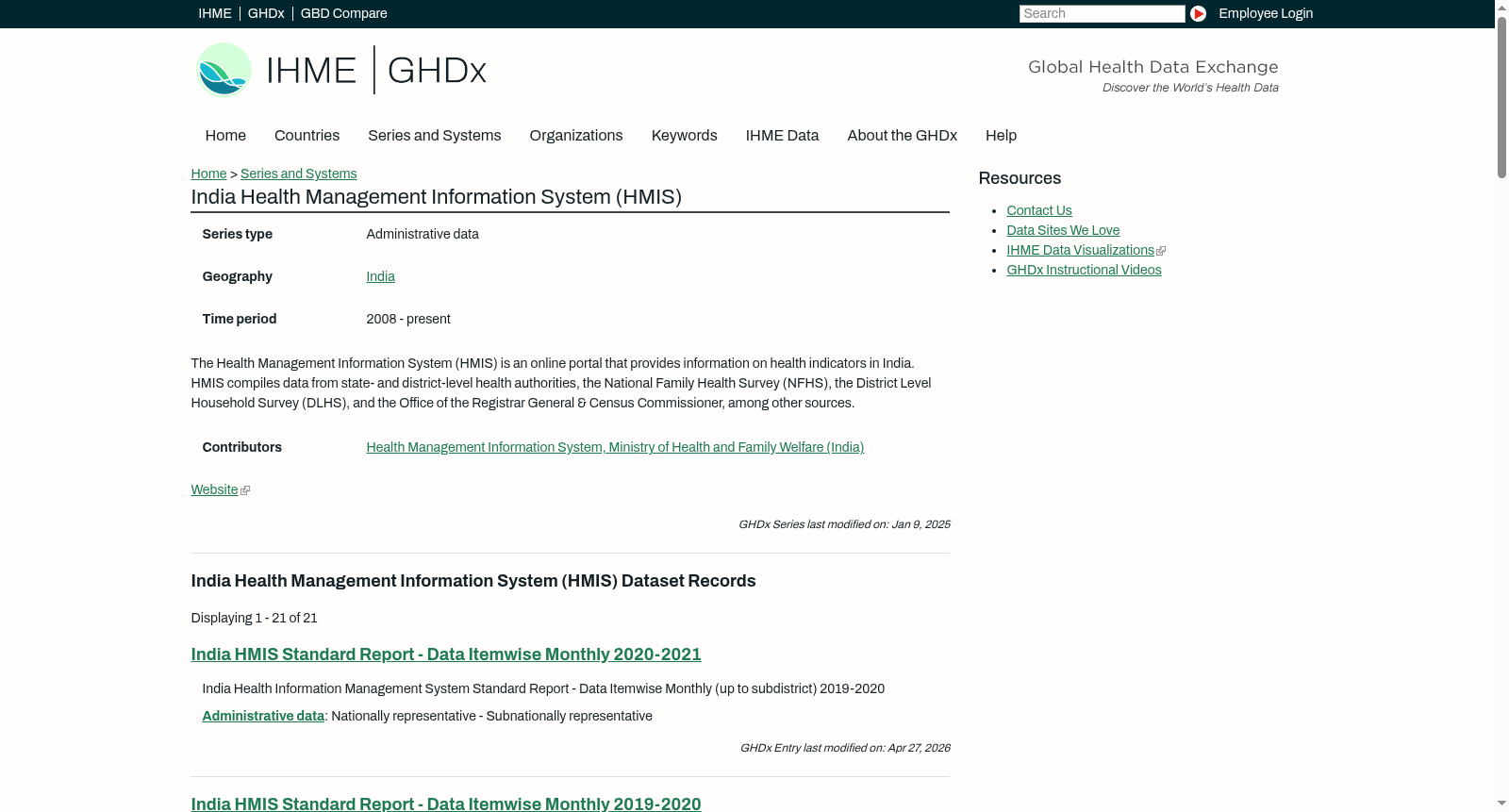Open the Help menu

(1001, 136)
